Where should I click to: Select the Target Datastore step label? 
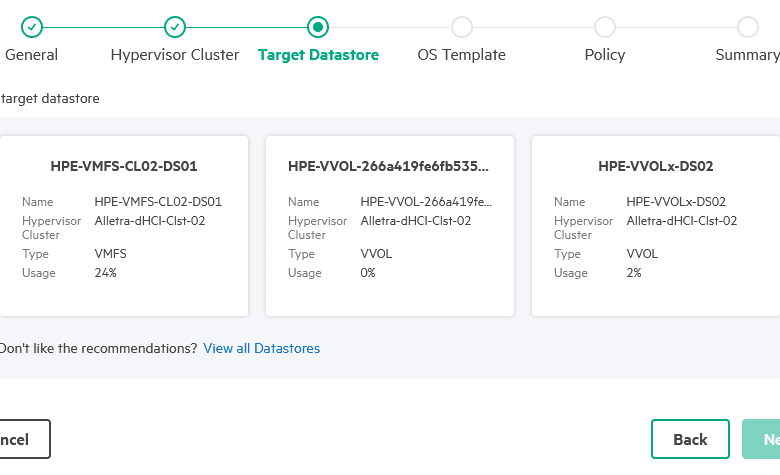pyautogui.click(x=318, y=55)
